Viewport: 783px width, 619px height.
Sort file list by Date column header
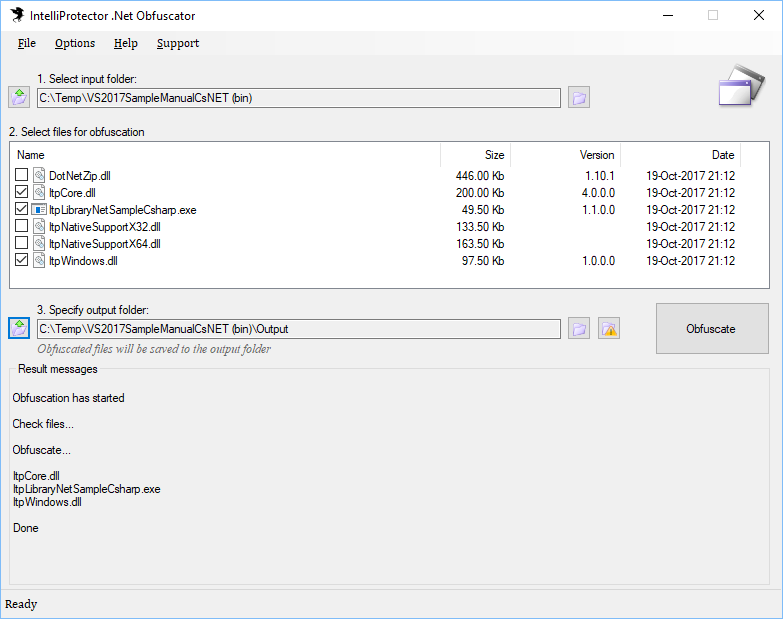[681, 155]
